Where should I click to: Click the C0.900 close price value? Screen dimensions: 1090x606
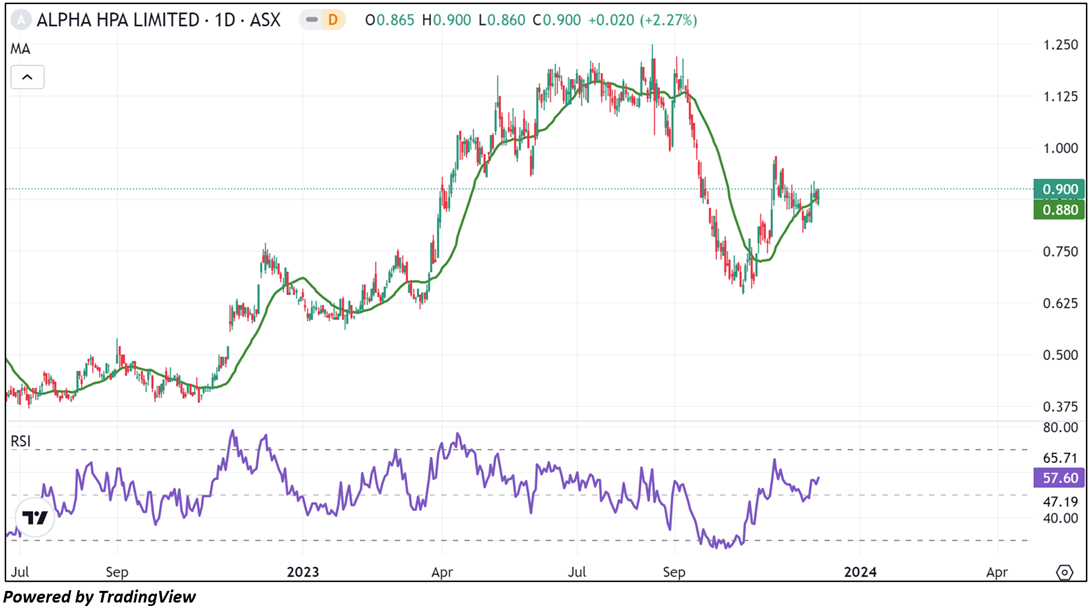[557, 20]
